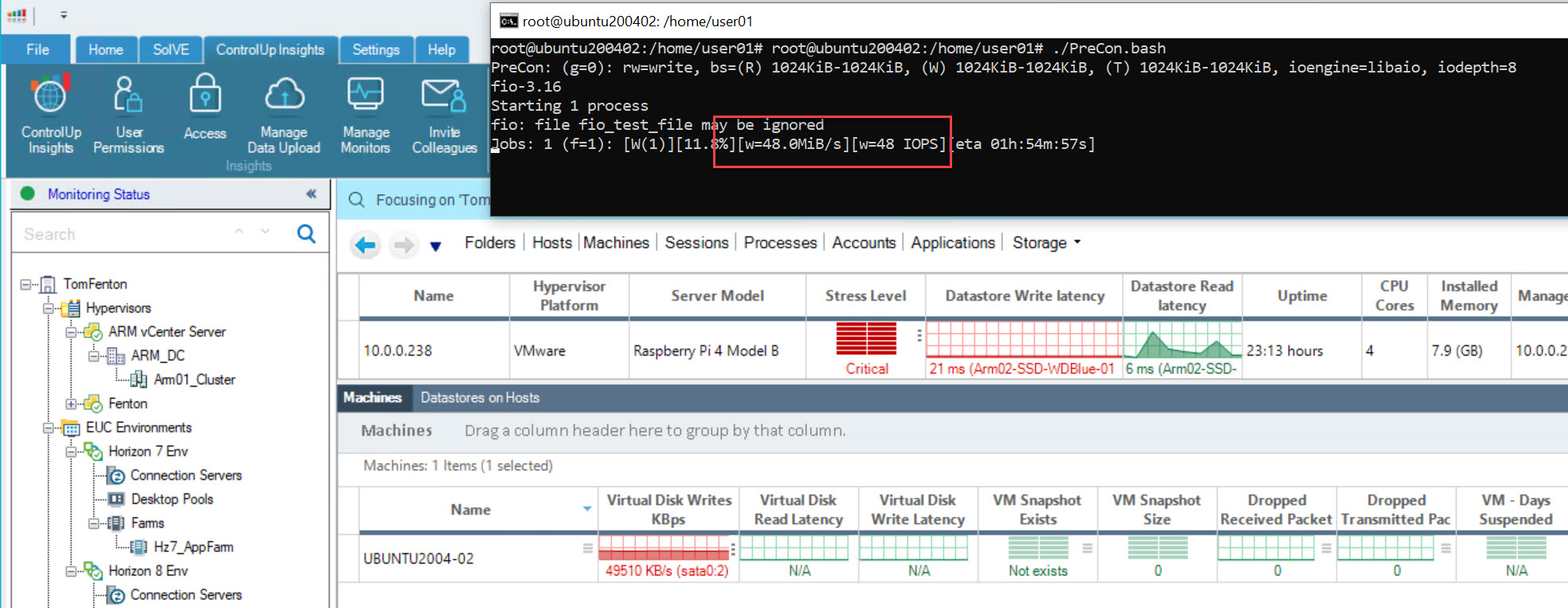Image resolution: width=1568 pixels, height=608 pixels.
Task: Go to the Machines view link
Action: (x=616, y=242)
